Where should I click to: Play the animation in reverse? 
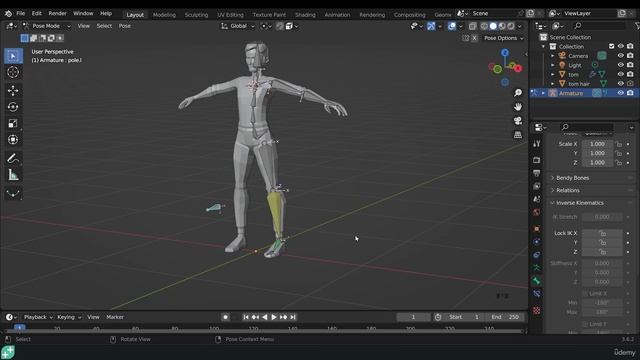264,317
